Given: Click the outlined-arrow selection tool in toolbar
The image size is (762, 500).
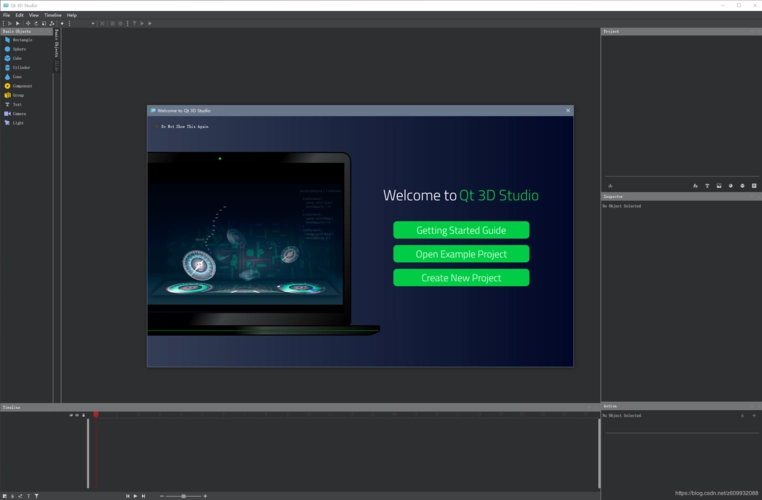Looking at the screenshot, I should [x=10, y=23].
